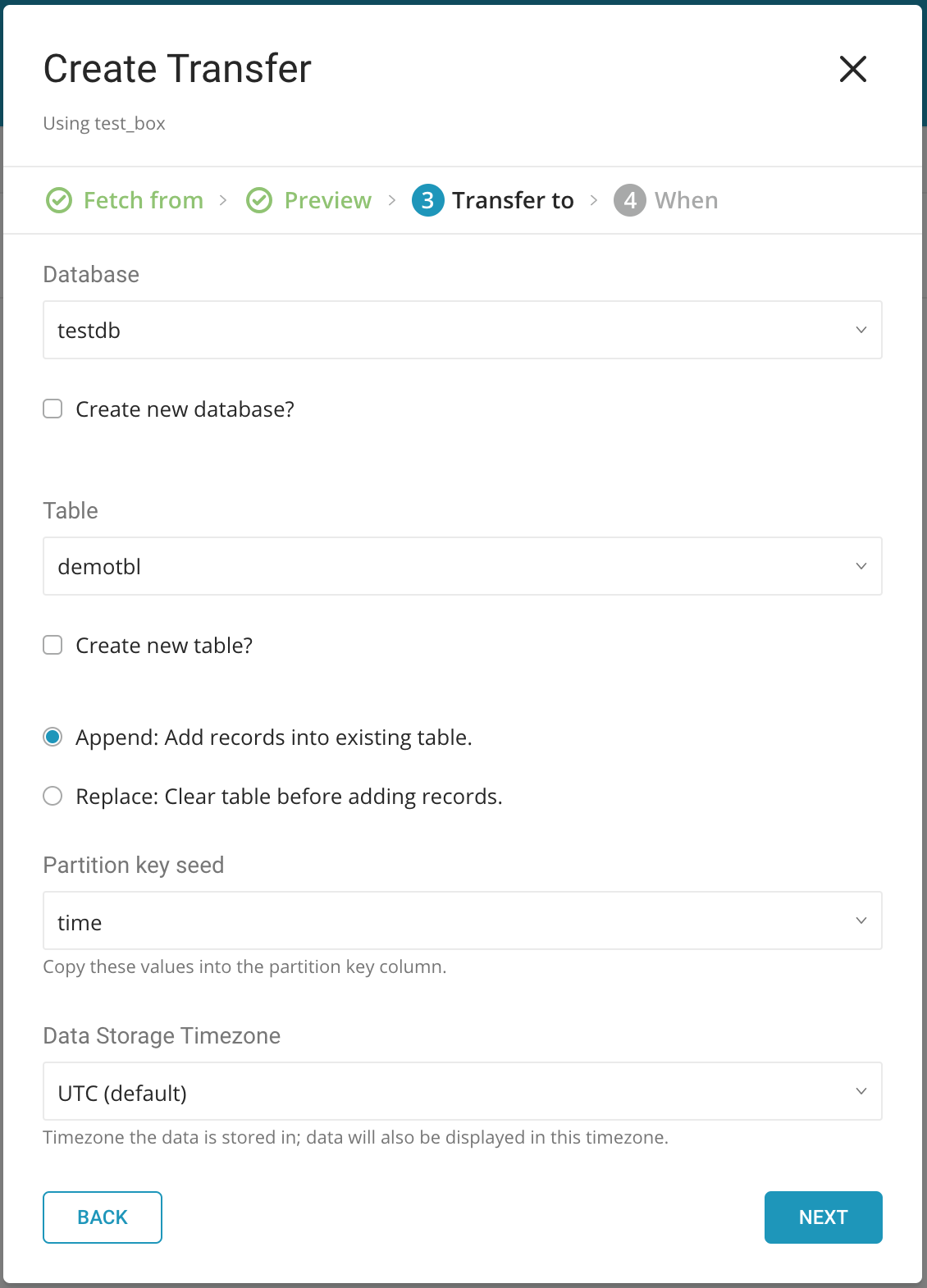927x1288 pixels.
Task: Open the Partition key seed dropdown
Action: click(x=462, y=920)
